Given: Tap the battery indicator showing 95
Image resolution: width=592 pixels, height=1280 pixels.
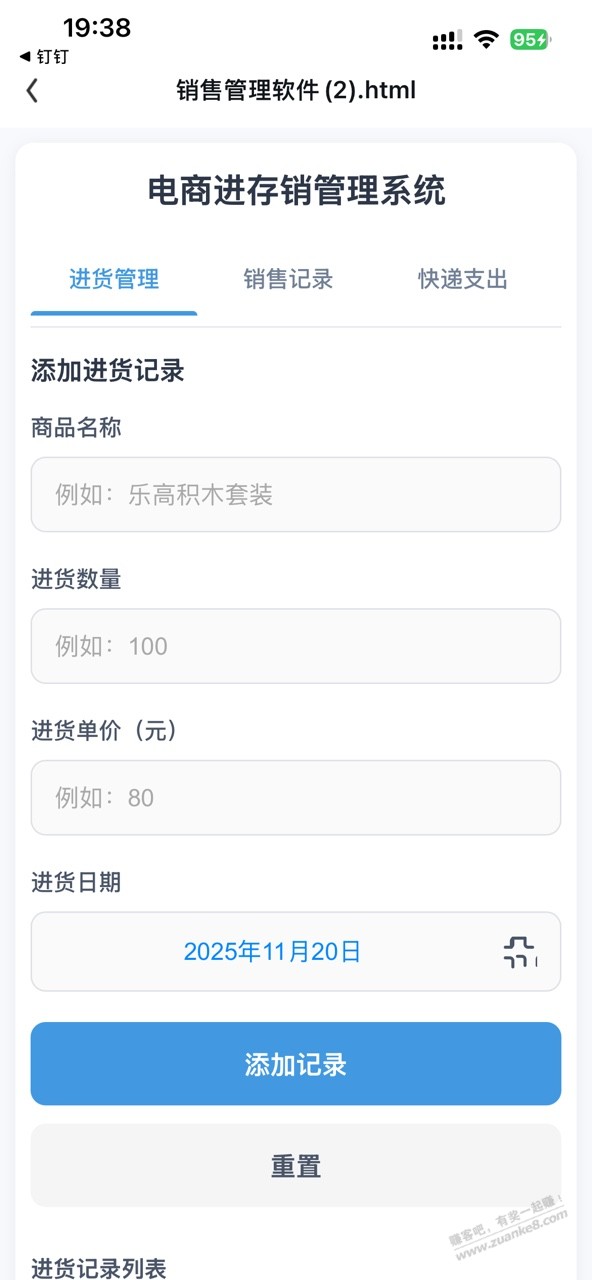Looking at the screenshot, I should pyautogui.click(x=530, y=37).
